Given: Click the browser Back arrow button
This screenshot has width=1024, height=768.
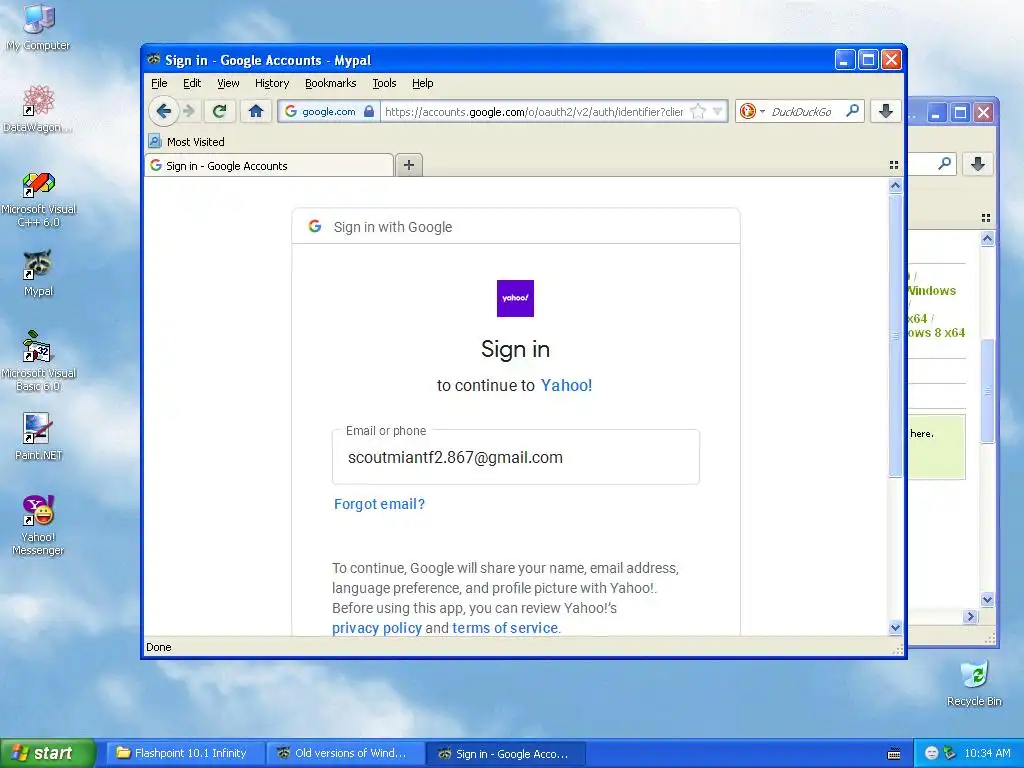Looking at the screenshot, I should (163, 112).
